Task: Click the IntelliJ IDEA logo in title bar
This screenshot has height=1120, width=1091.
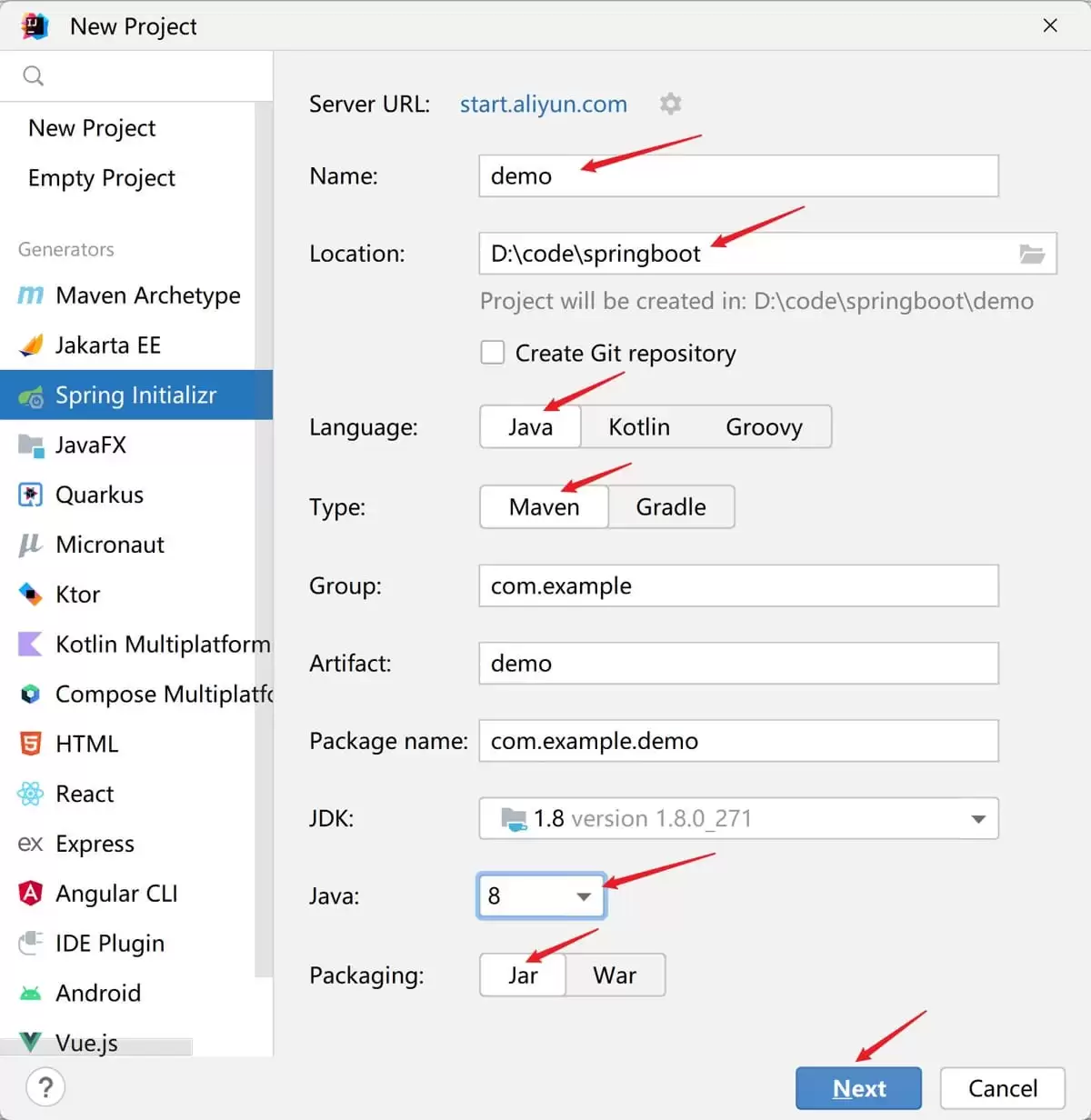Action: point(35,26)
